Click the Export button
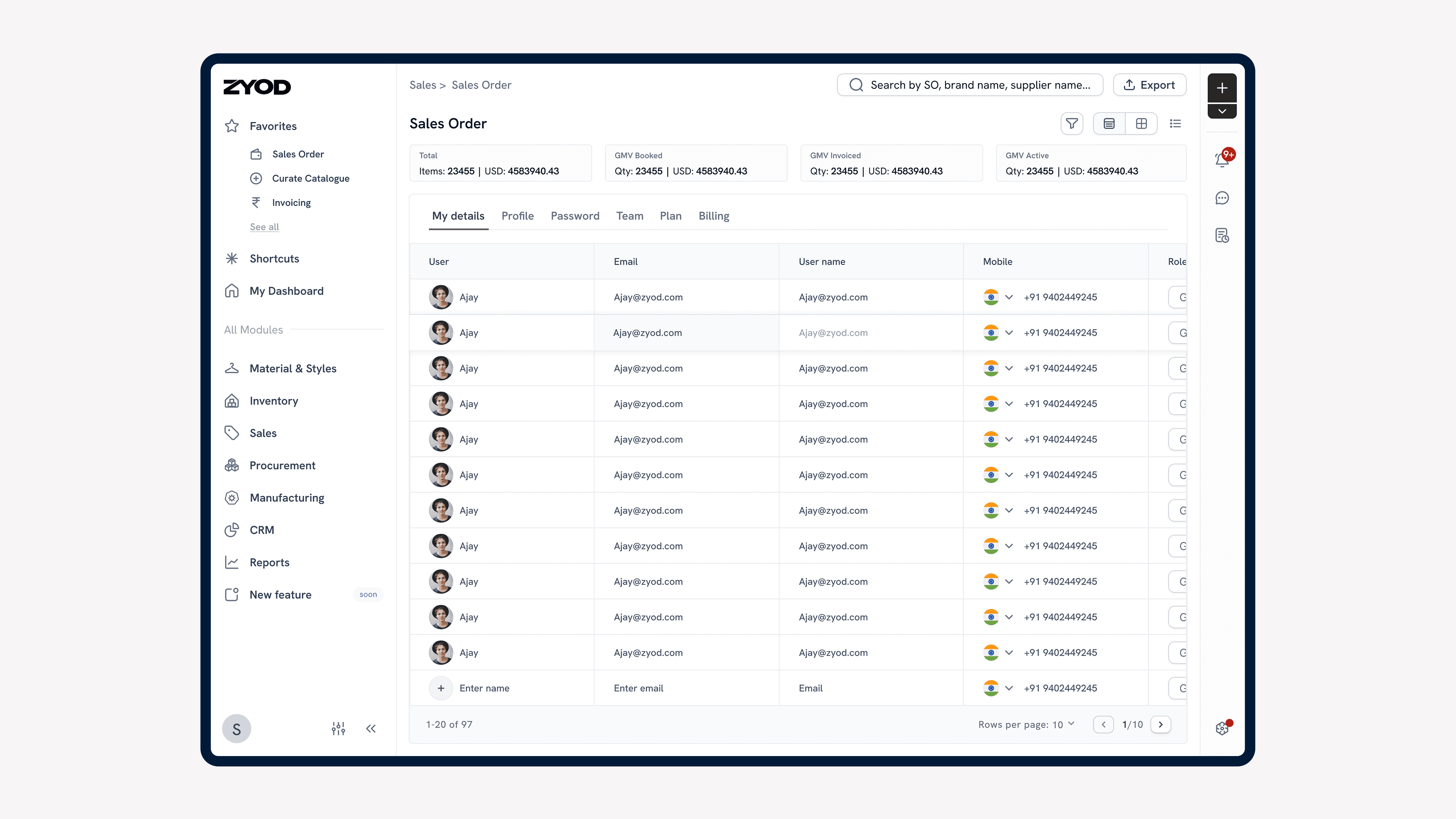Screen dimensions: 1456x819 [1149, 85]
